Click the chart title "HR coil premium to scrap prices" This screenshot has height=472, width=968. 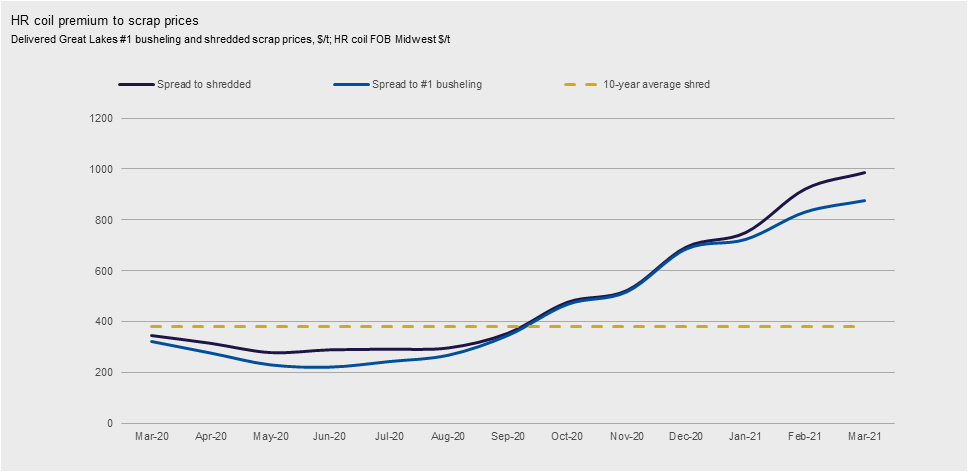pos(98,20)
